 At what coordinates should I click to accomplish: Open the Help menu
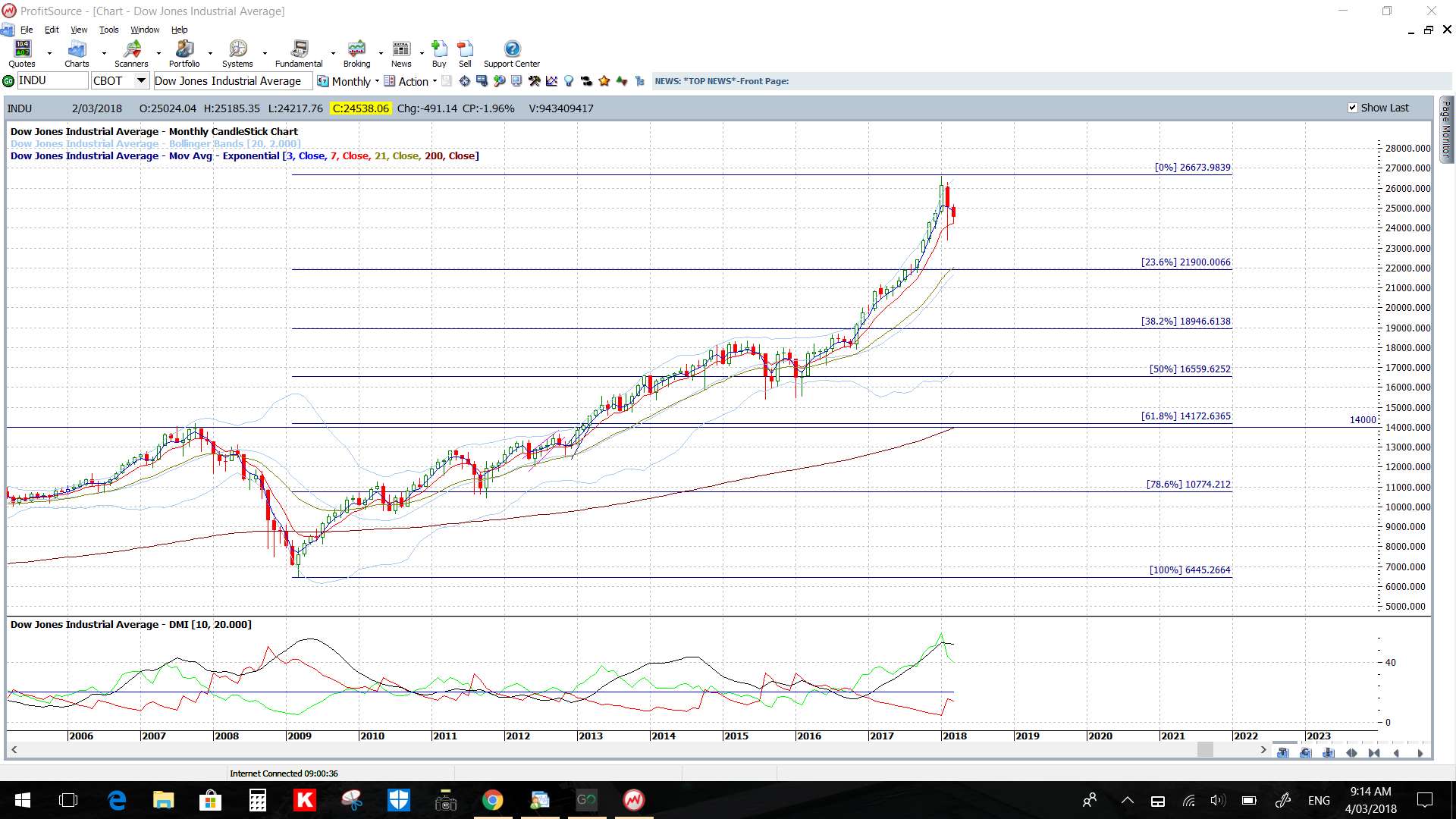click(179, 30)
